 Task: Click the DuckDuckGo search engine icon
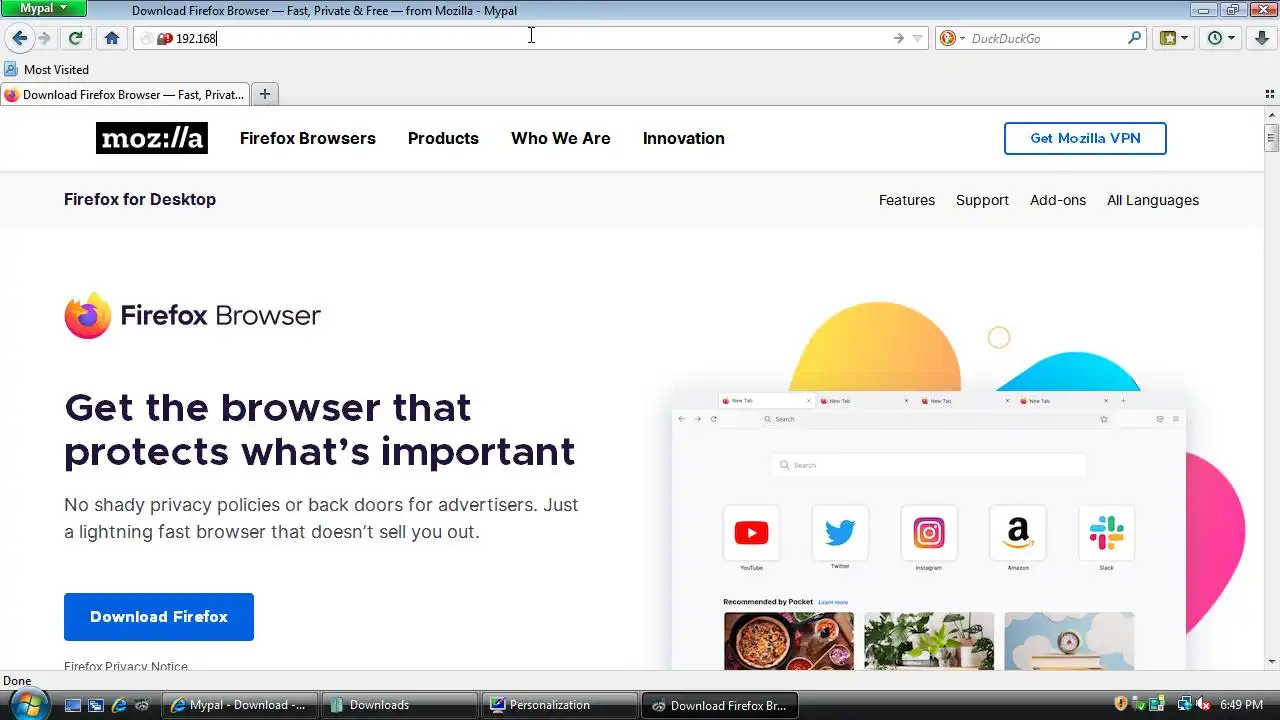[947, 38]
